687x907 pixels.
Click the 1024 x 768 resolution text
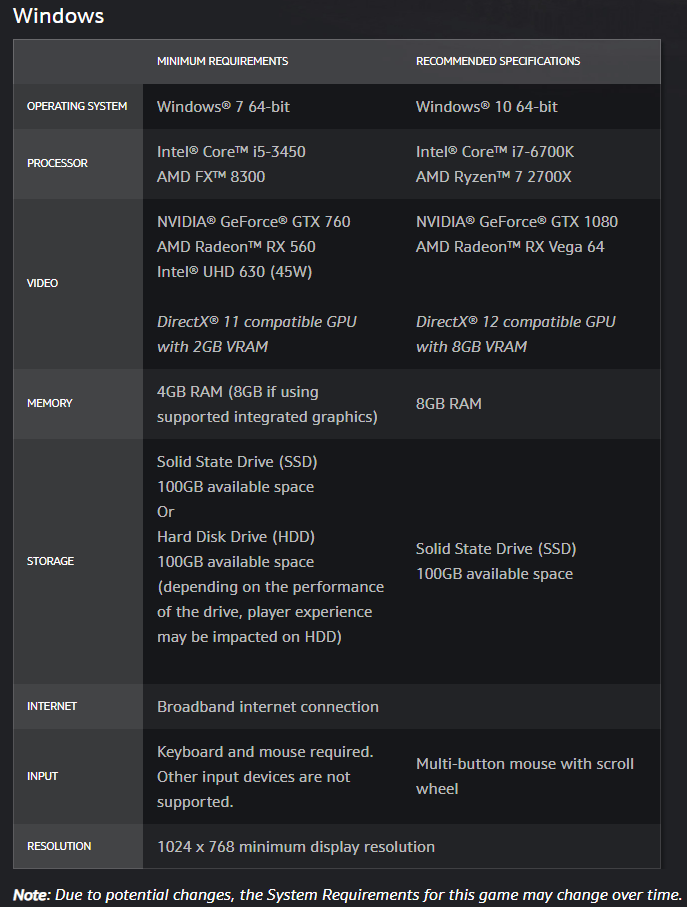[296, 847]
